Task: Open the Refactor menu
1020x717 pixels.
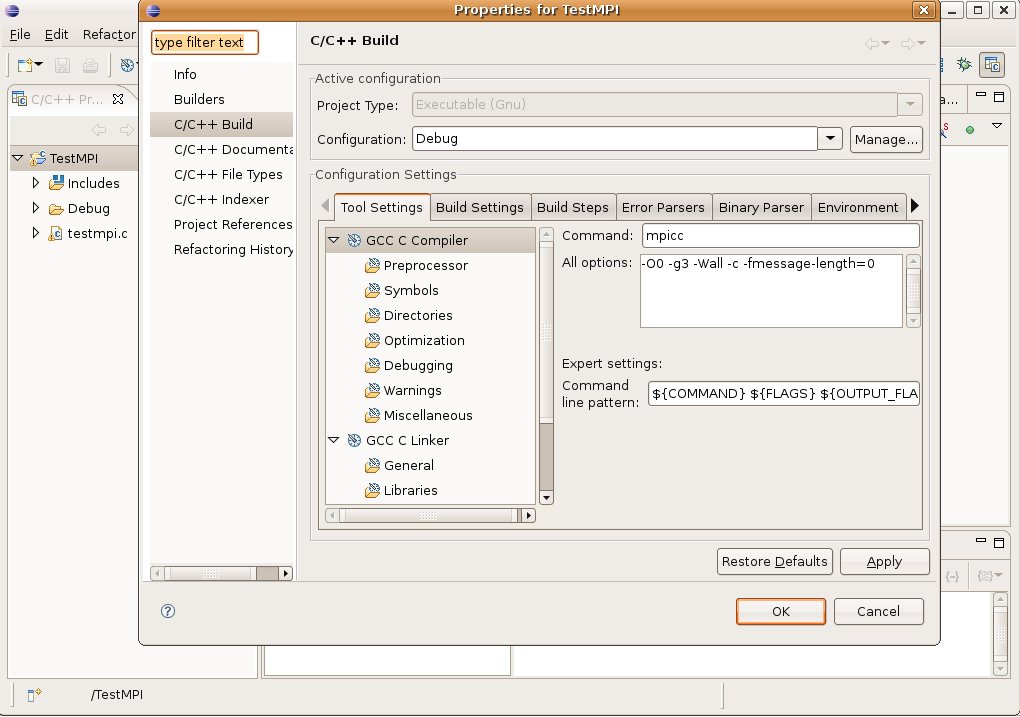Action: click(x=109, y=34)
